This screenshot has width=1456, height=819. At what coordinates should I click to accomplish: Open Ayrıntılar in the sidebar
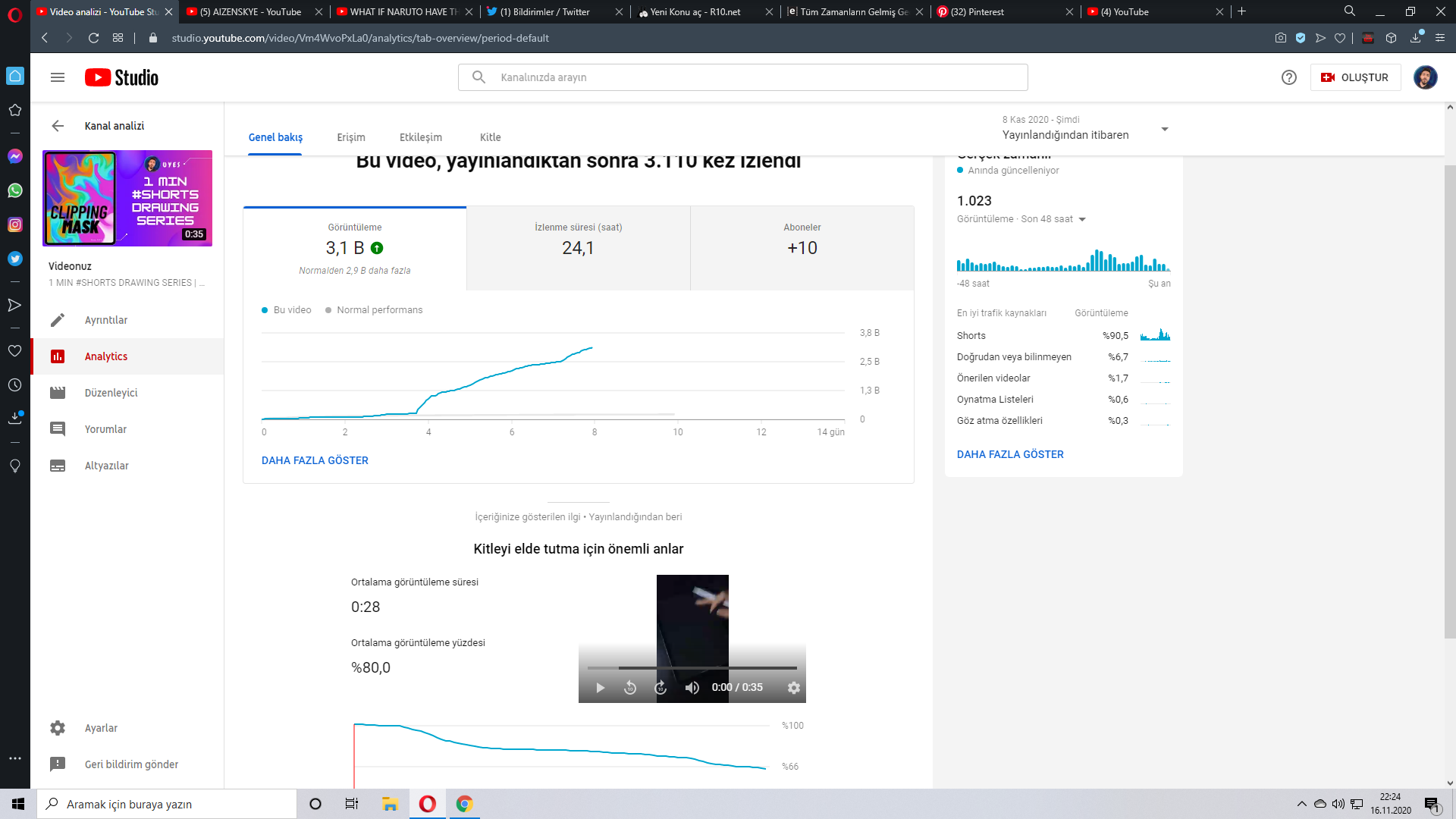coord(127,320)
